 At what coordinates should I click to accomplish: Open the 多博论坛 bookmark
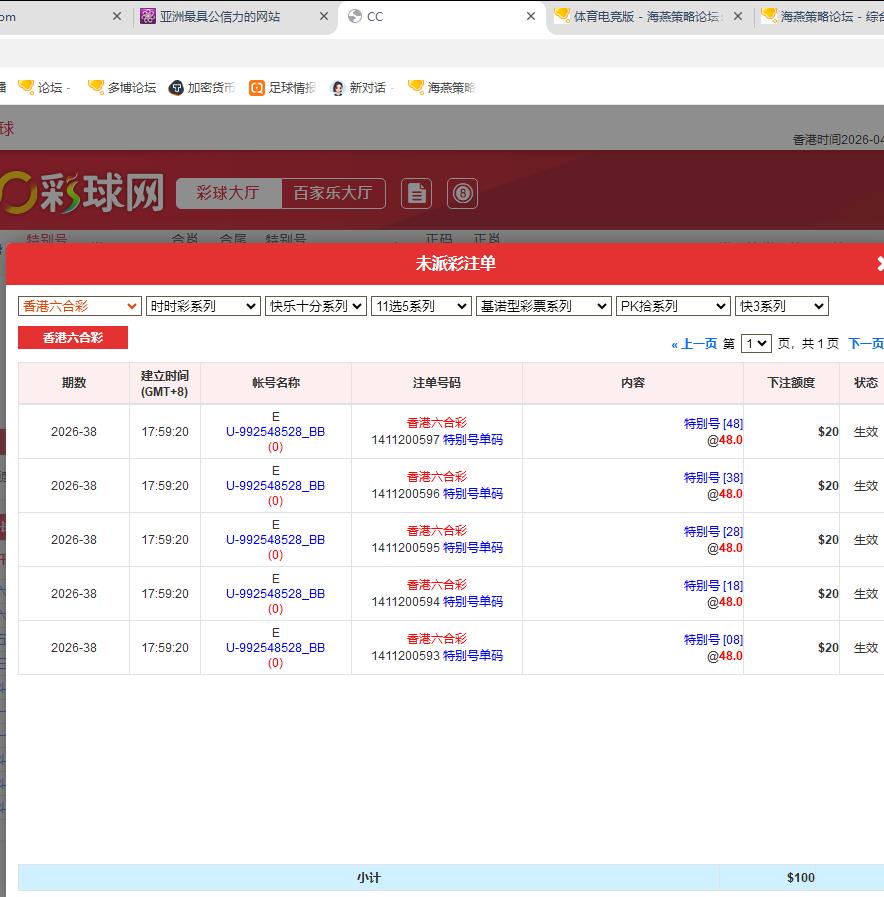pos(122,88)
